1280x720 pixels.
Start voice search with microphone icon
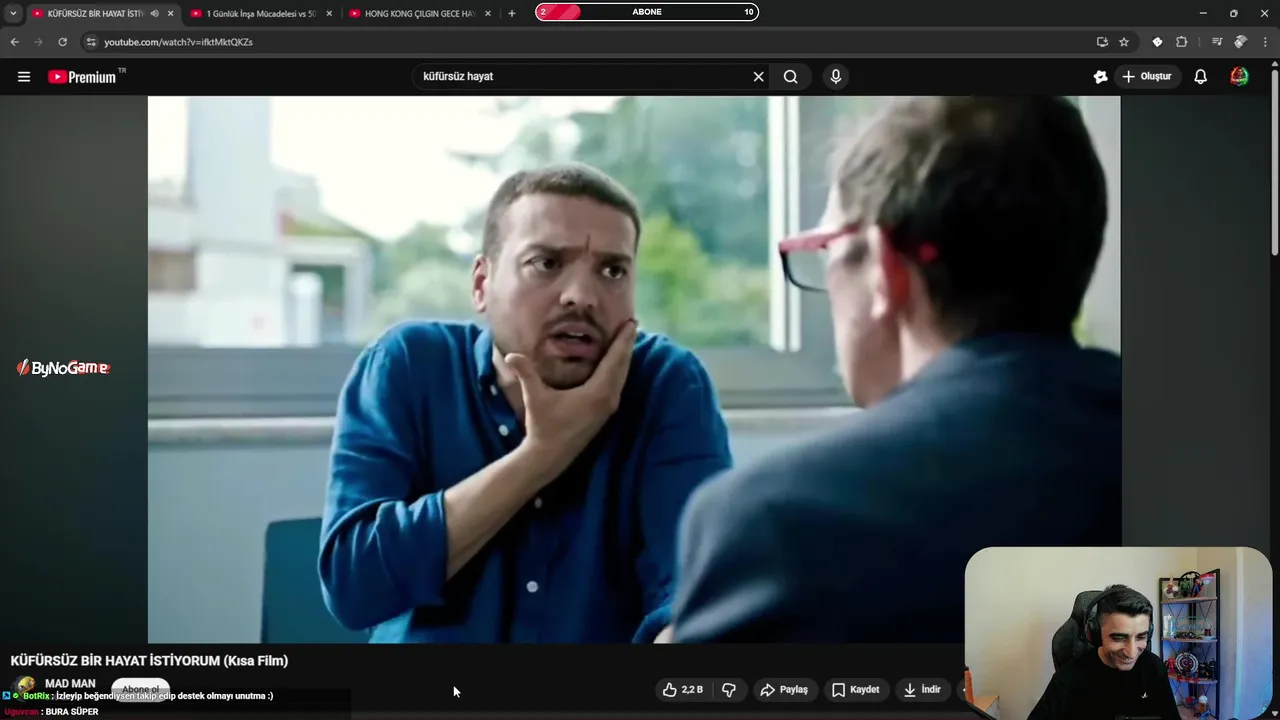(x=836, y=77)
